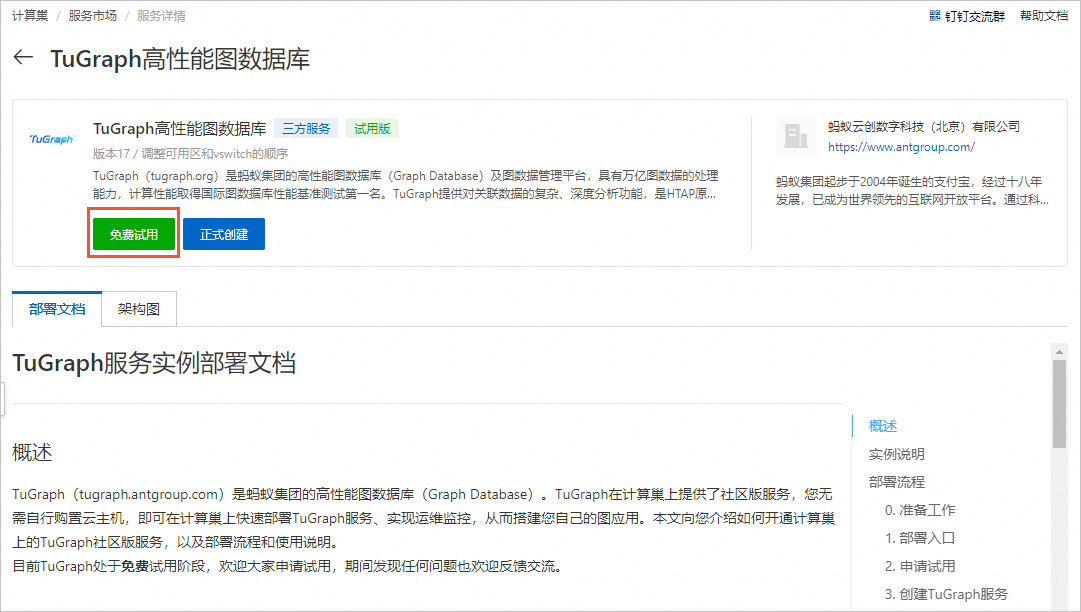
Task: Click the company building placeholder icon
Action: 796,136
